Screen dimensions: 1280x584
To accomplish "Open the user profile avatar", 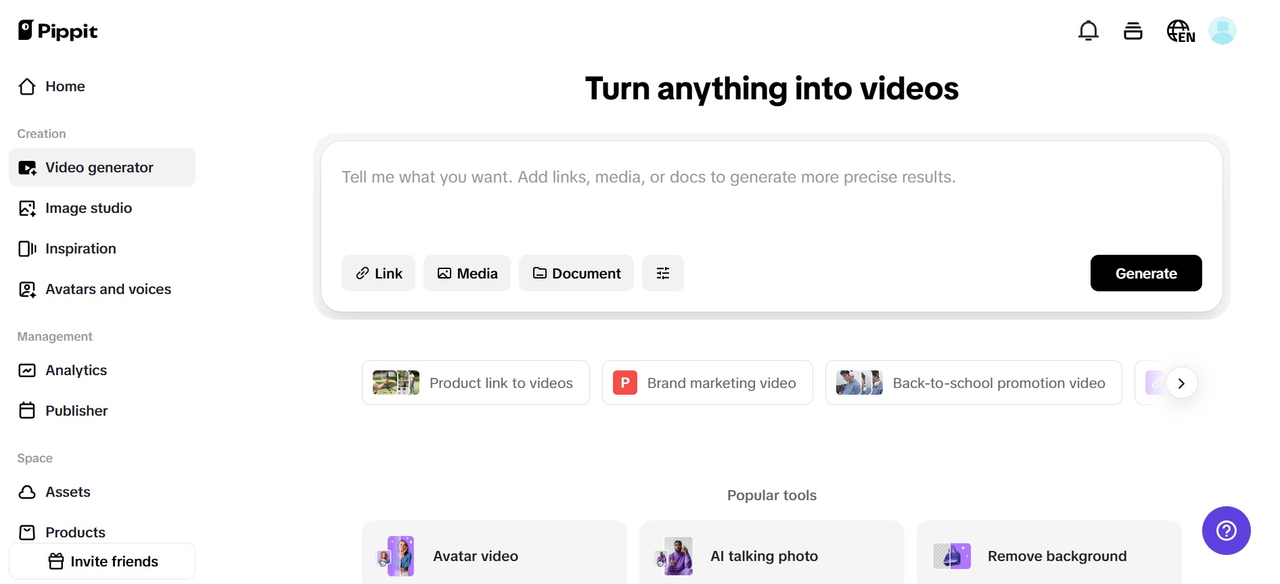I will point(1222,31).
